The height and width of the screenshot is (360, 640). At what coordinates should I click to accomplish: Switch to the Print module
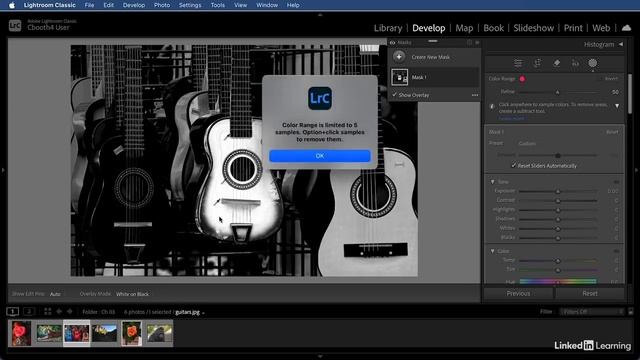tap(573, 28)
